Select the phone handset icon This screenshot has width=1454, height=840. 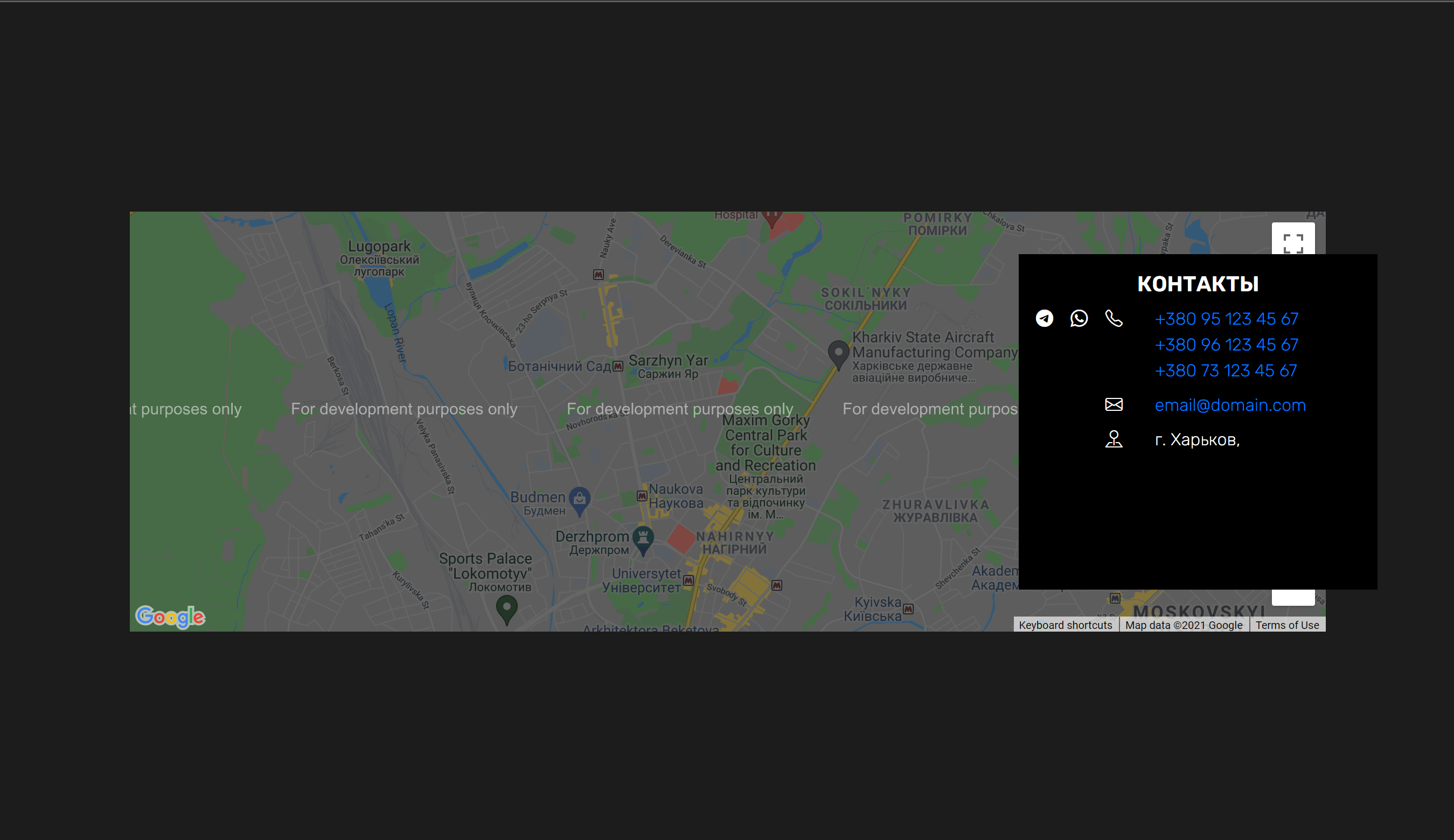click(1114, 318)
